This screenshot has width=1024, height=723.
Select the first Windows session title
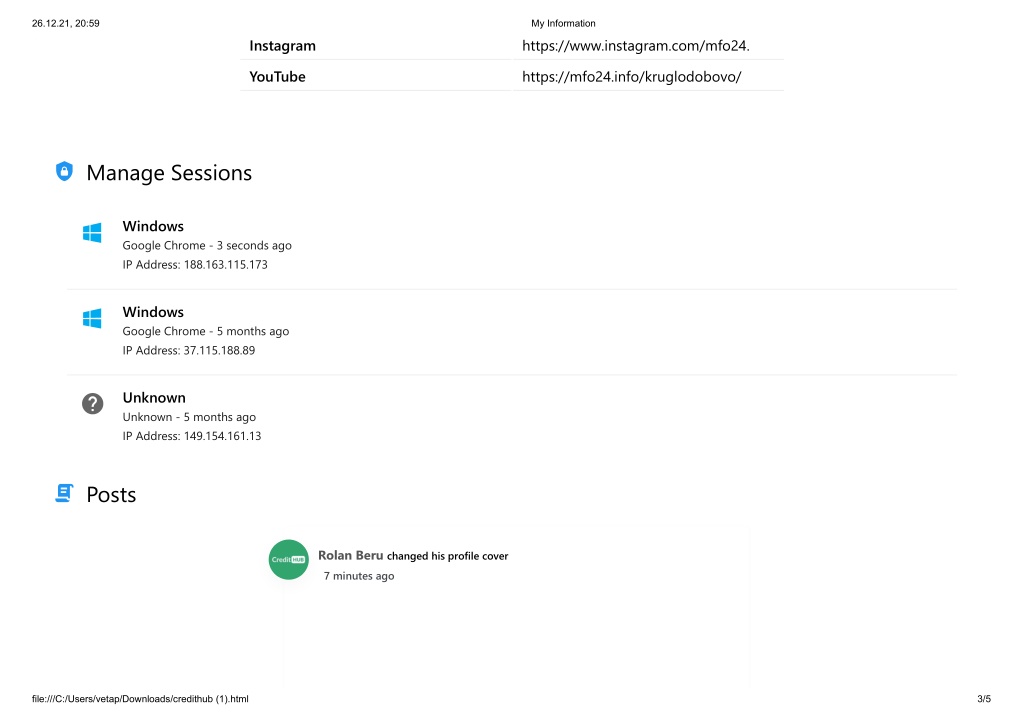click(x=153, y=226)
